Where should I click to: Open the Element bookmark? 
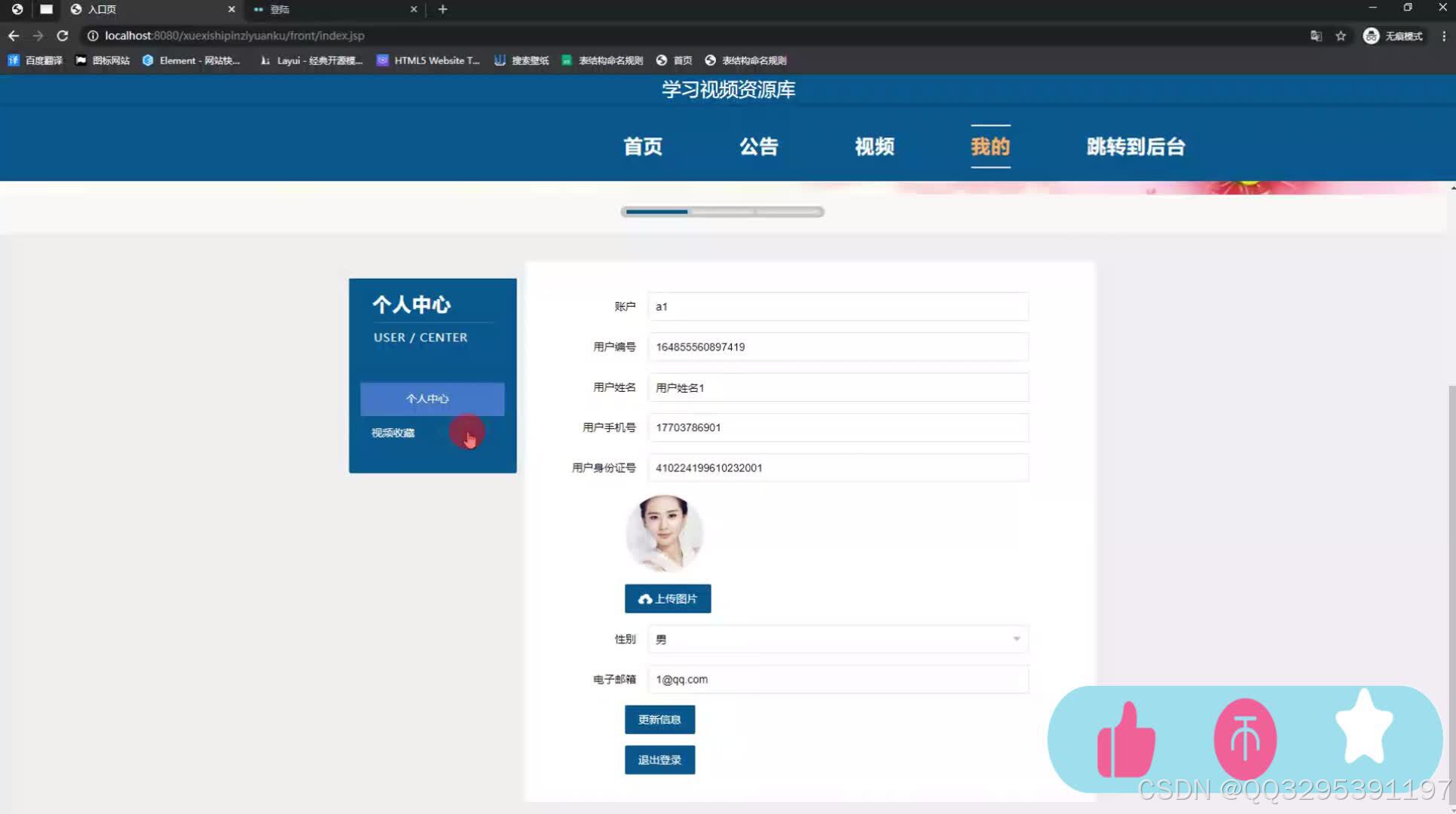coord(191,60)
